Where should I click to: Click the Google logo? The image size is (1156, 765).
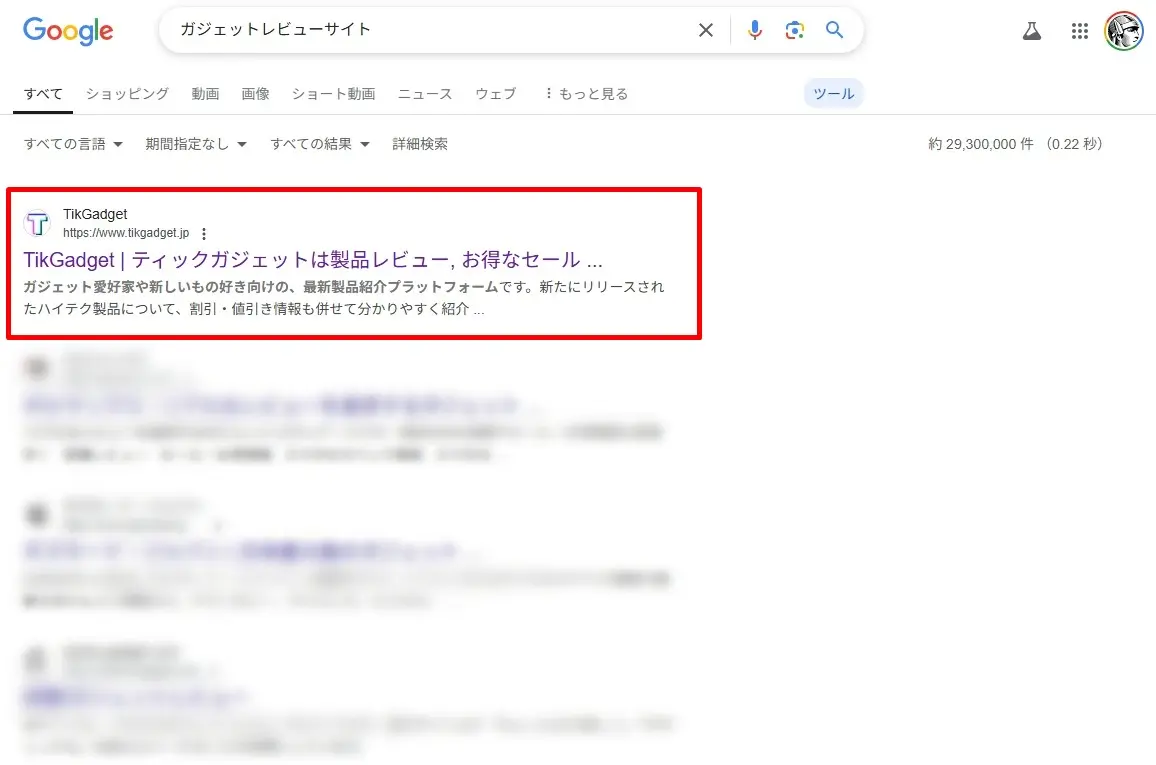68,31
